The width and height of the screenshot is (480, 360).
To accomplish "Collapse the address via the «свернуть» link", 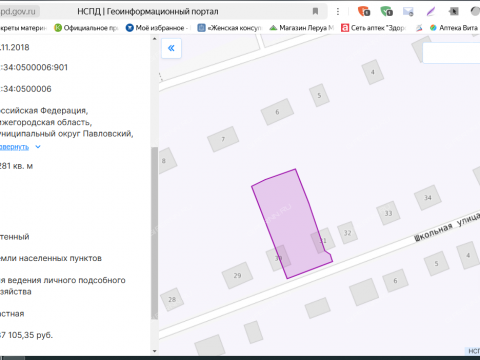I will [x=14, y=147].
